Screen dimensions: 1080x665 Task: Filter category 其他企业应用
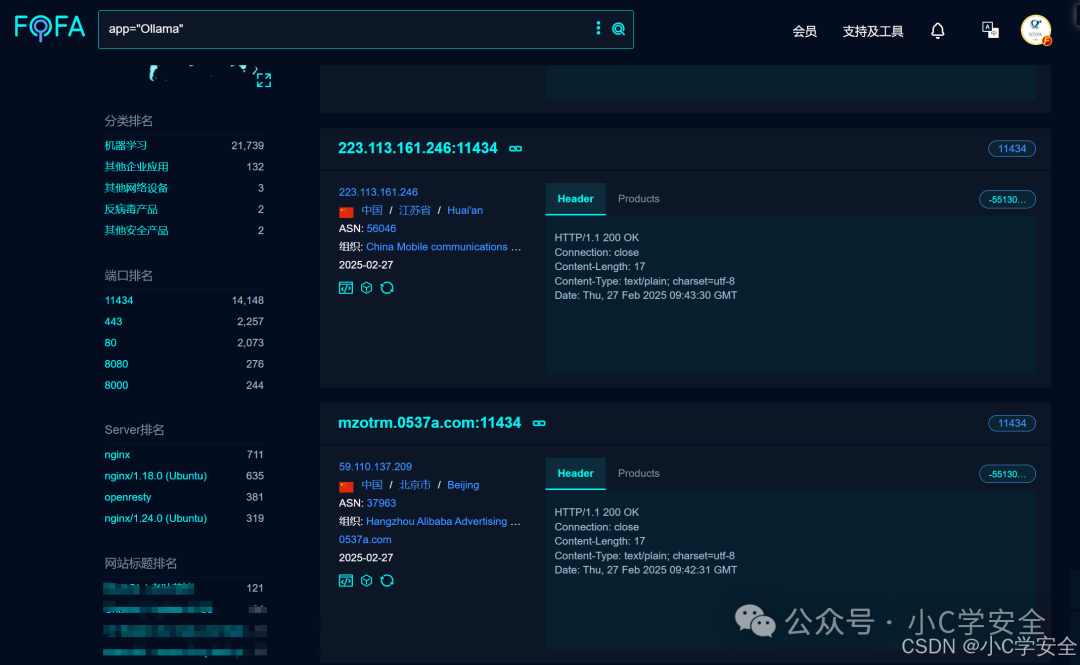136,167
